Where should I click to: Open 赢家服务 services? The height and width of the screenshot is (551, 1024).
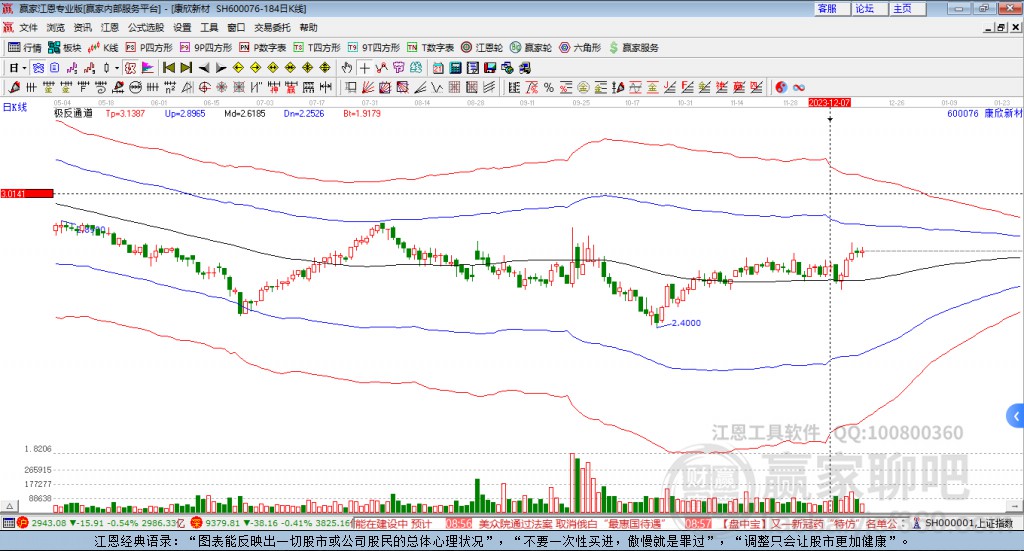634,48
